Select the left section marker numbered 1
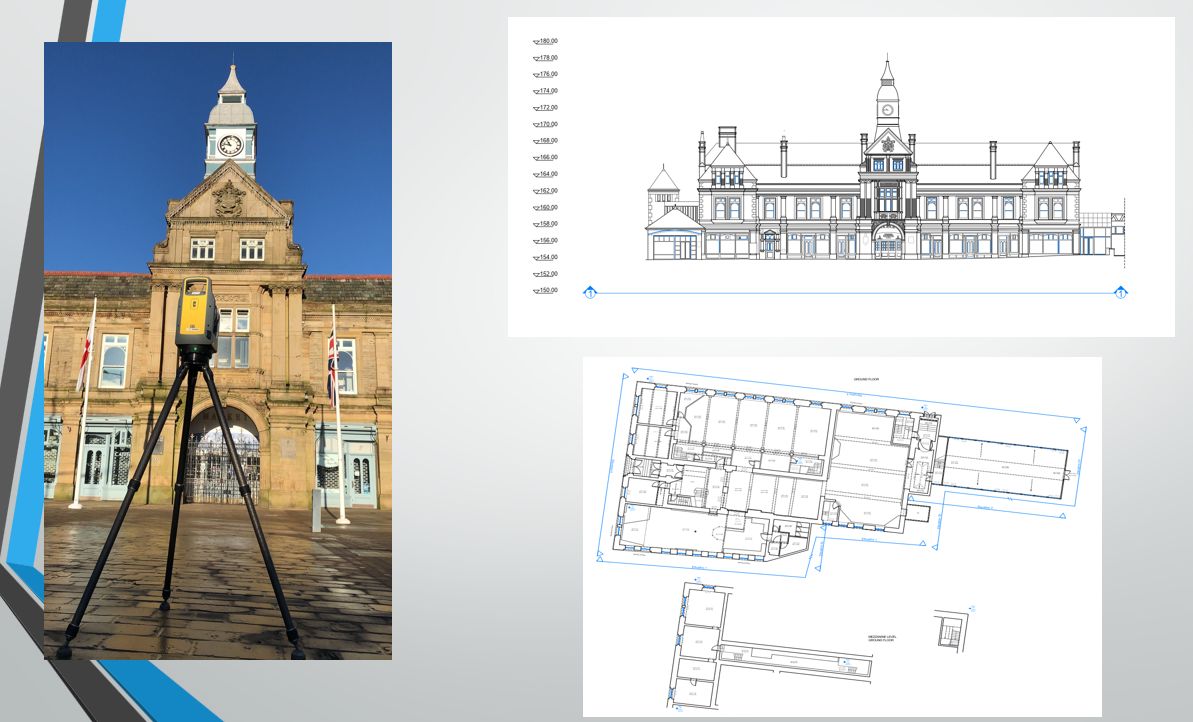 pyautogui.click(x=590, y=293)
